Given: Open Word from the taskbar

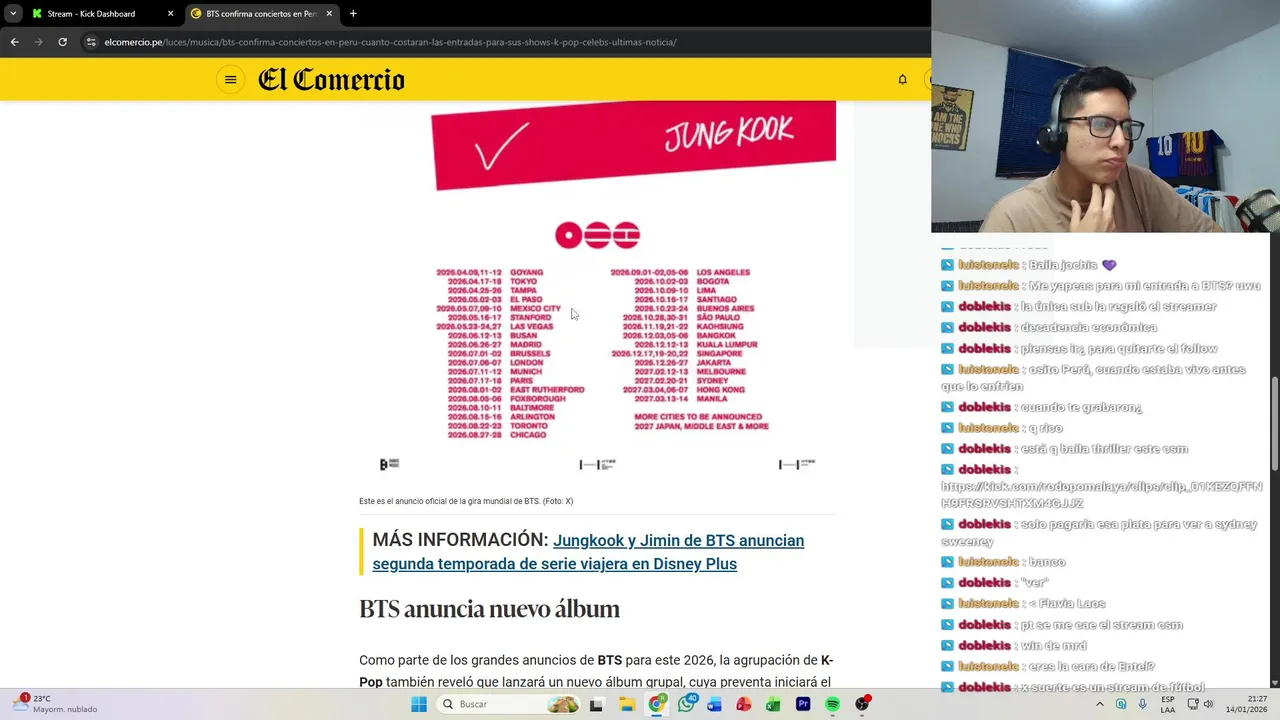Looking at the screenshot, I should pos(714,704).
